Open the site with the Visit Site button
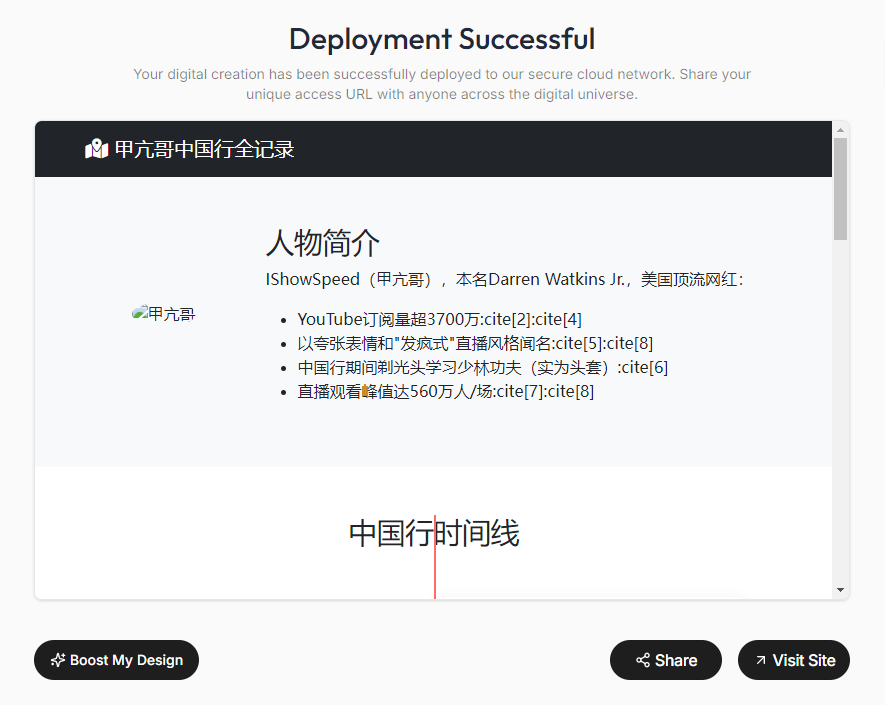The image size is (885, 705). point(794,660)
